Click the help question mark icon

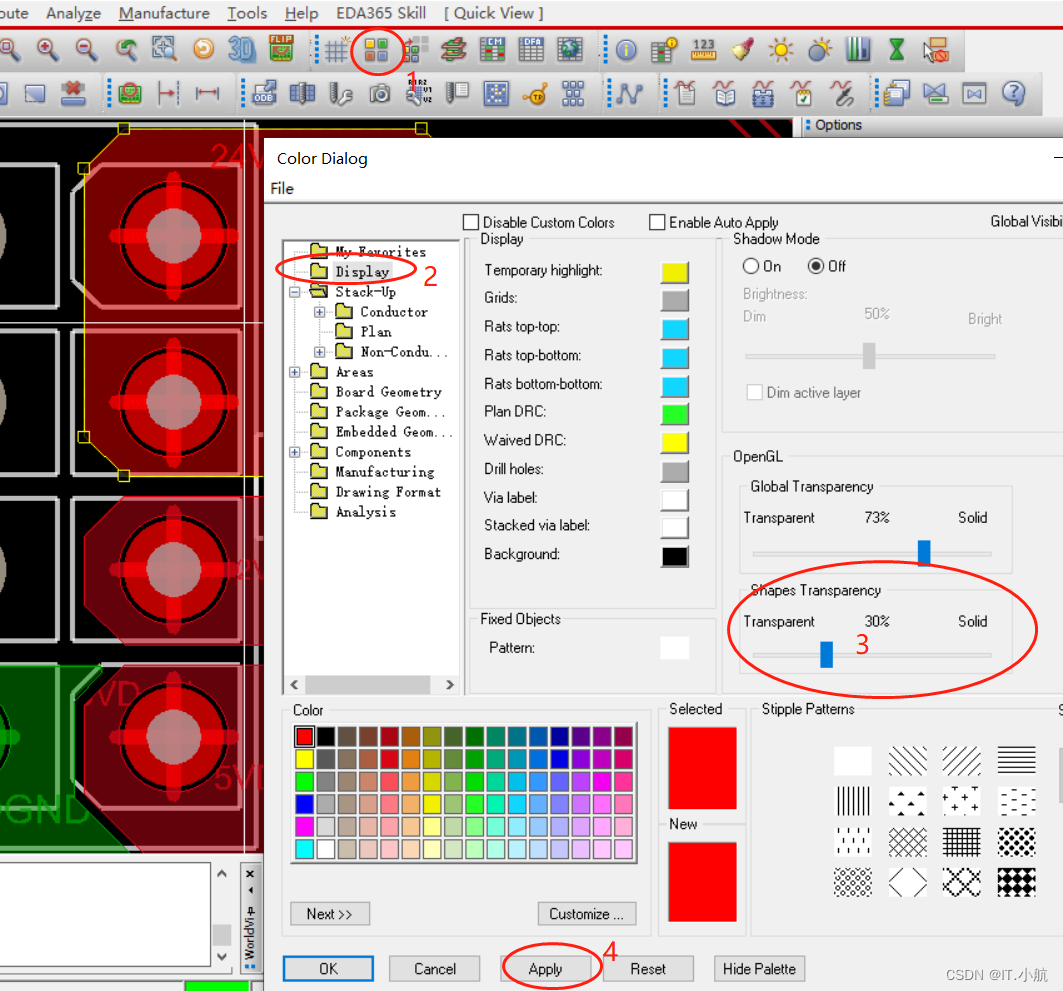click(x=1013, y=94)
